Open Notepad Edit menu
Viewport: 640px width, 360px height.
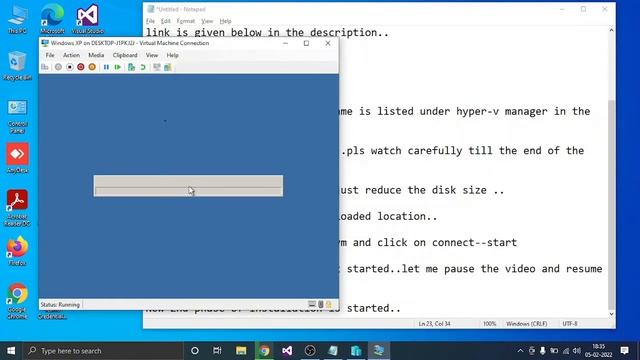click(x=165, y=21)
